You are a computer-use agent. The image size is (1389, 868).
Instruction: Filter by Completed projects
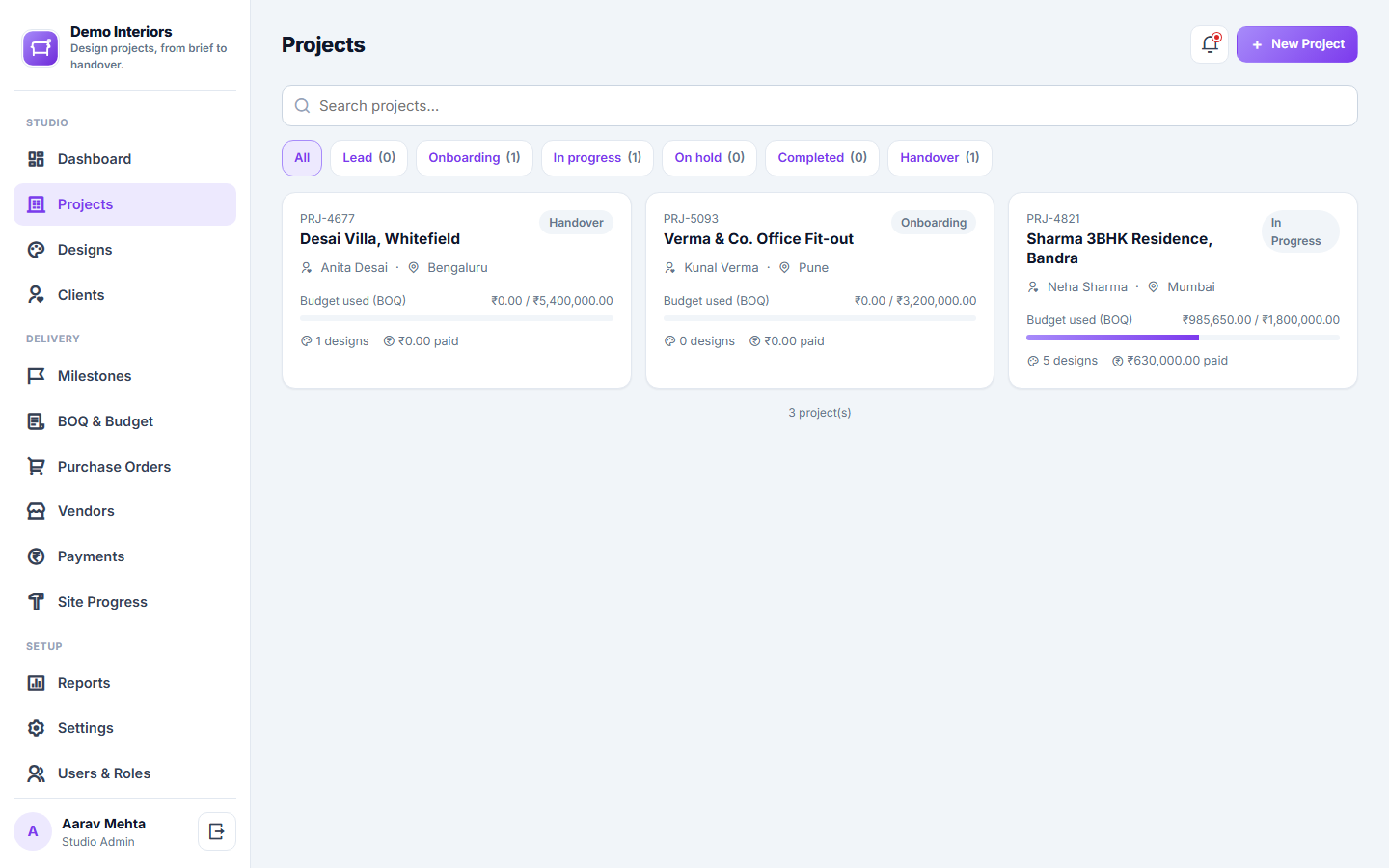tap(822, 158)
